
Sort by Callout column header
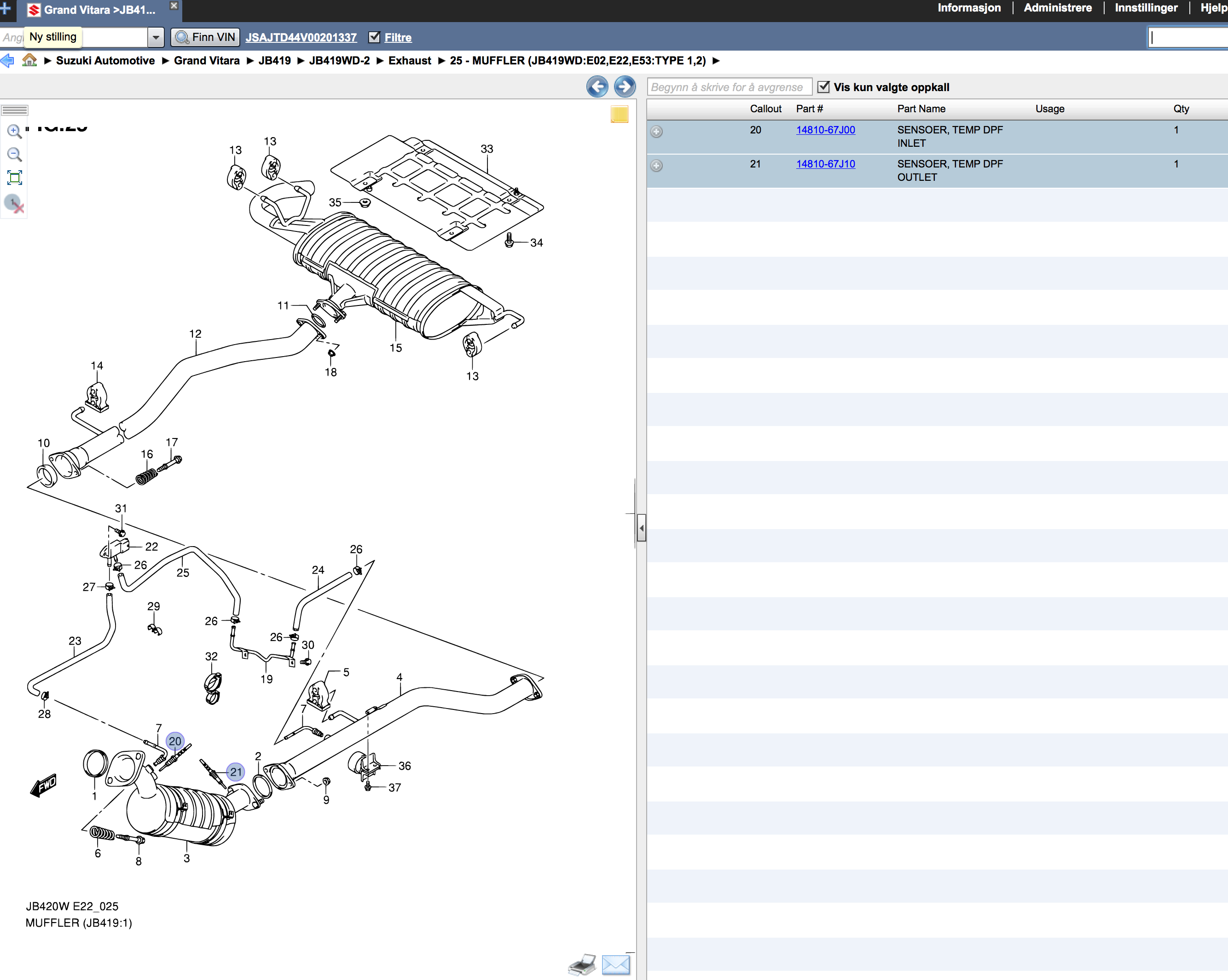point(765,109)
